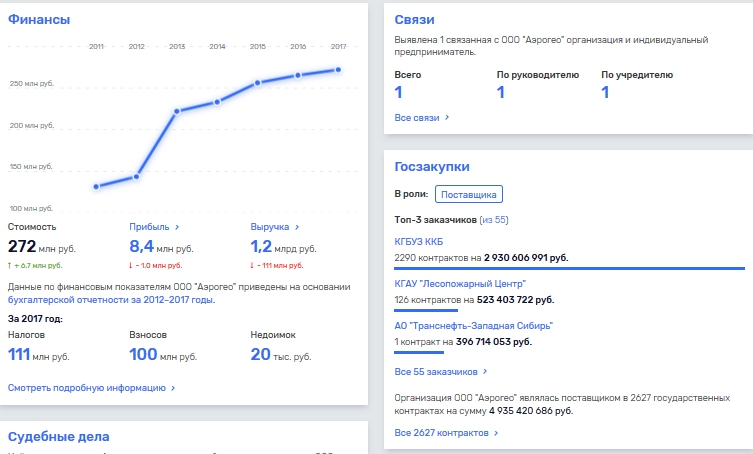Click the 200 млн руб. axis label

[x=32, y=125]
